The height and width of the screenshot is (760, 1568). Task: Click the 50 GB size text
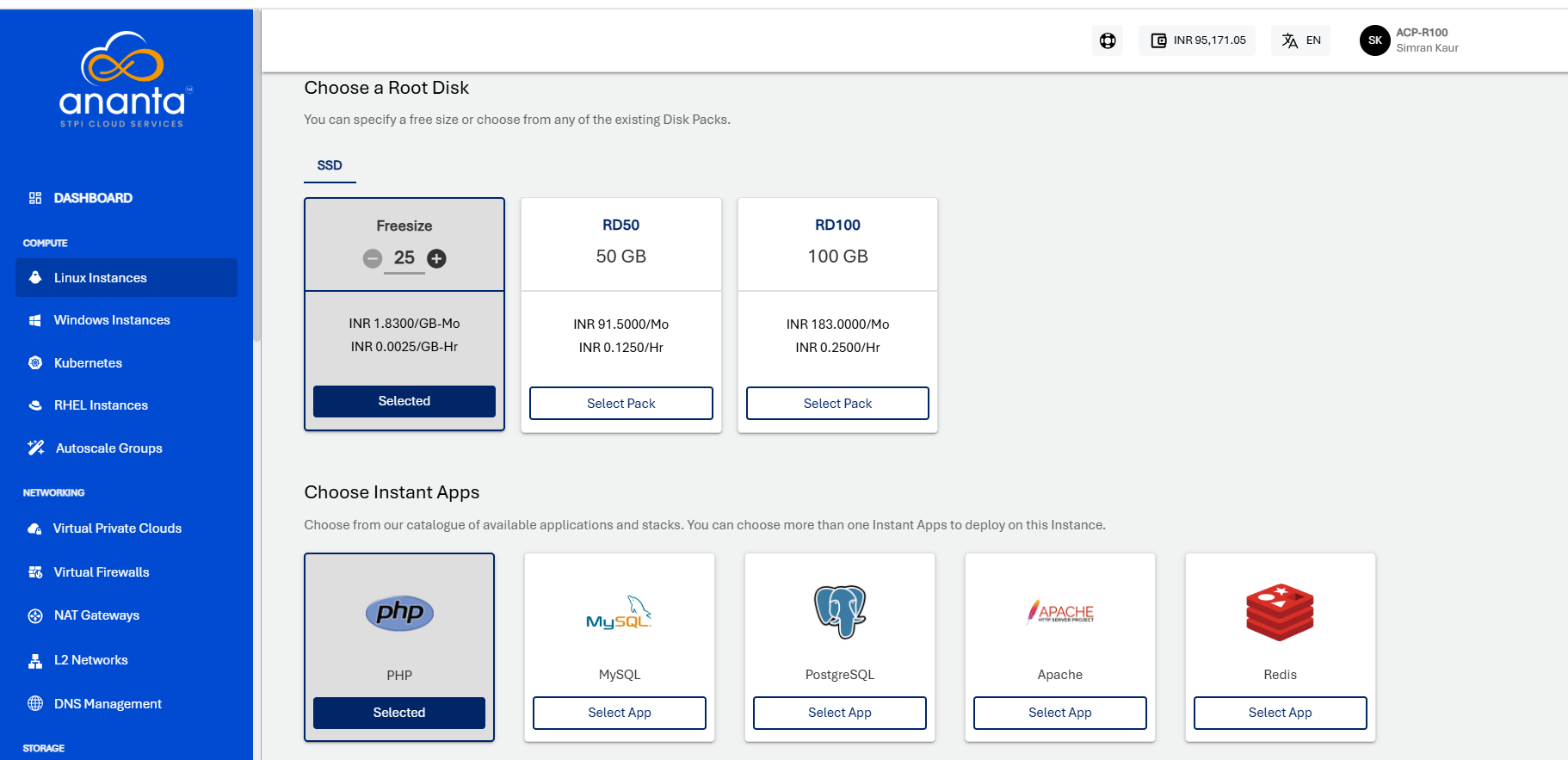click(621, 256)
